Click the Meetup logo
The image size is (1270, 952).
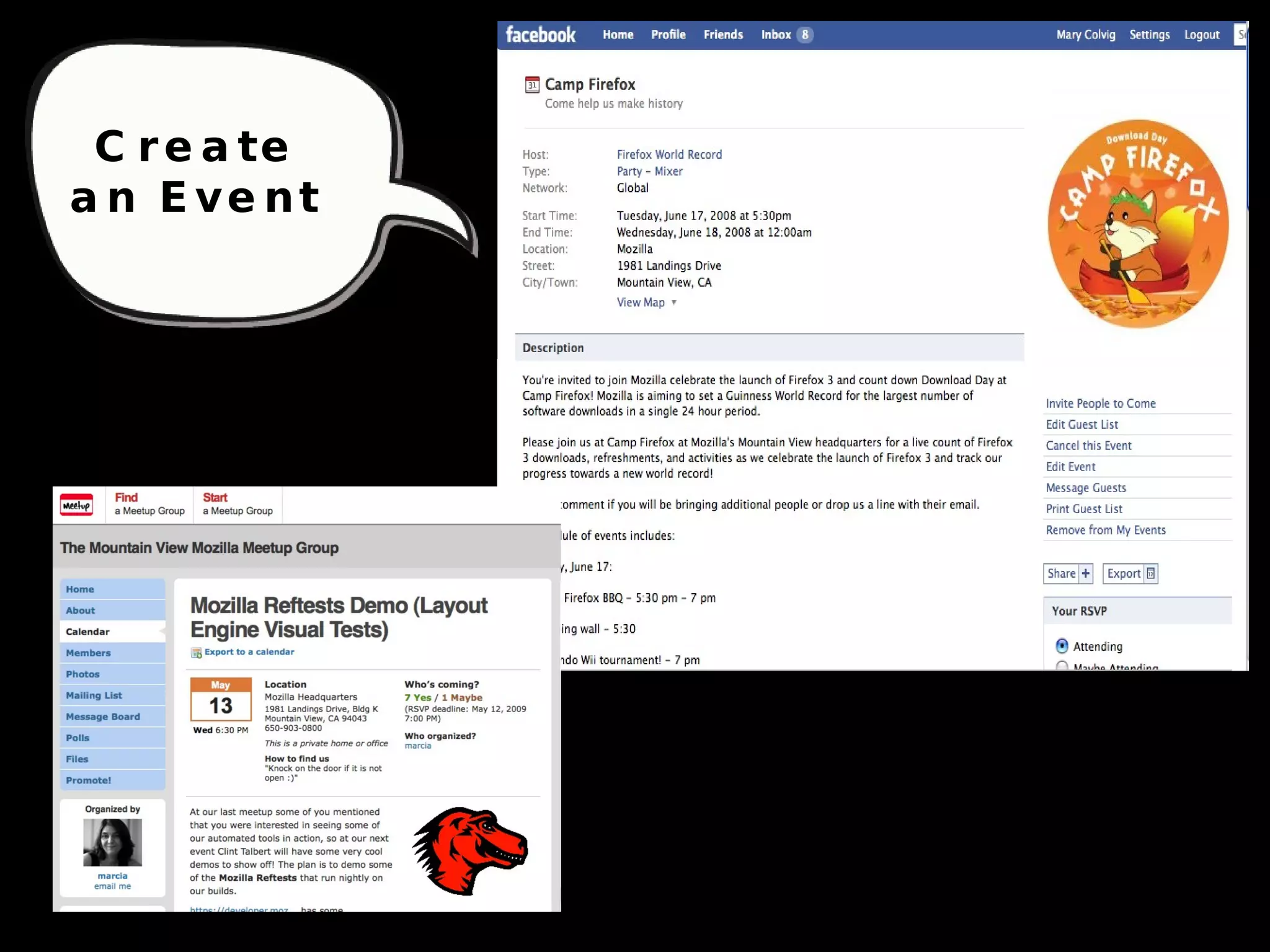(76, 505)
